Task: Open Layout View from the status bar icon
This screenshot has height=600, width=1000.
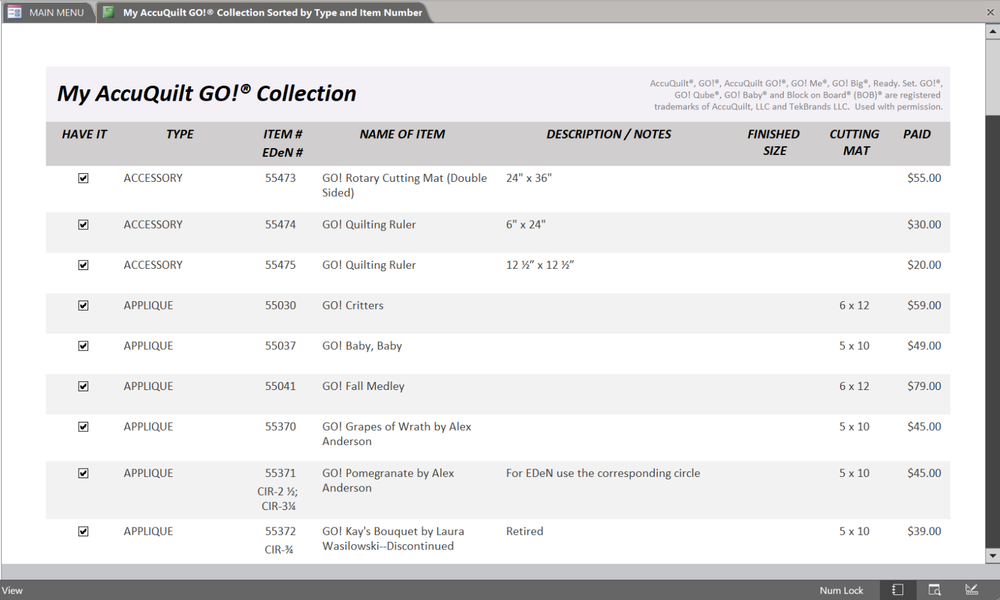Action: (972, 590)
